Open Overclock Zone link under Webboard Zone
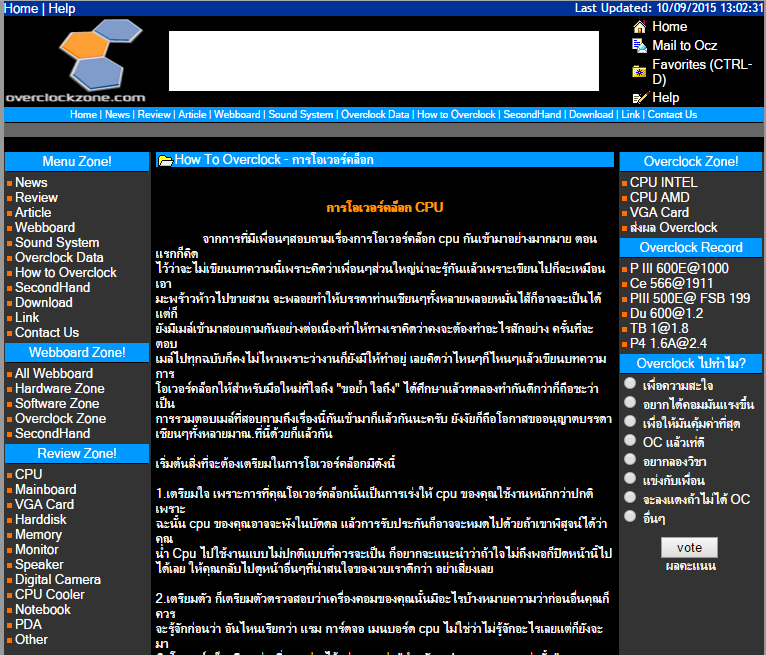 [x=61, y=419]
